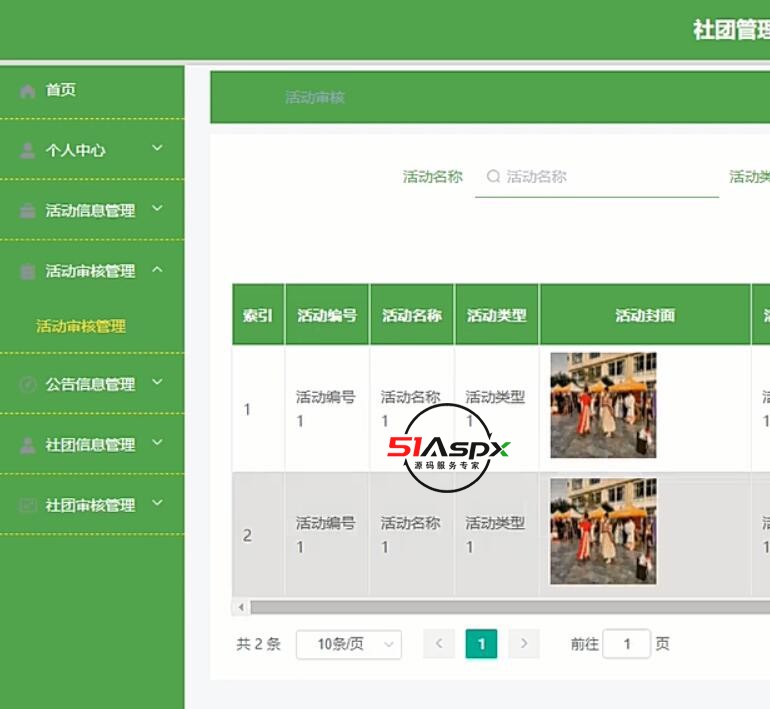Expand the 社团审核管理 chevron
770x709 pixels.
[x=157, y=502]
